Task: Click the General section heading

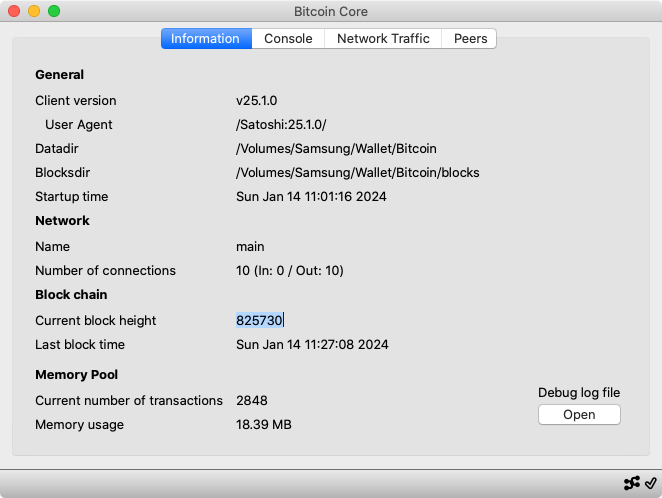Action: tap(60, 75)
